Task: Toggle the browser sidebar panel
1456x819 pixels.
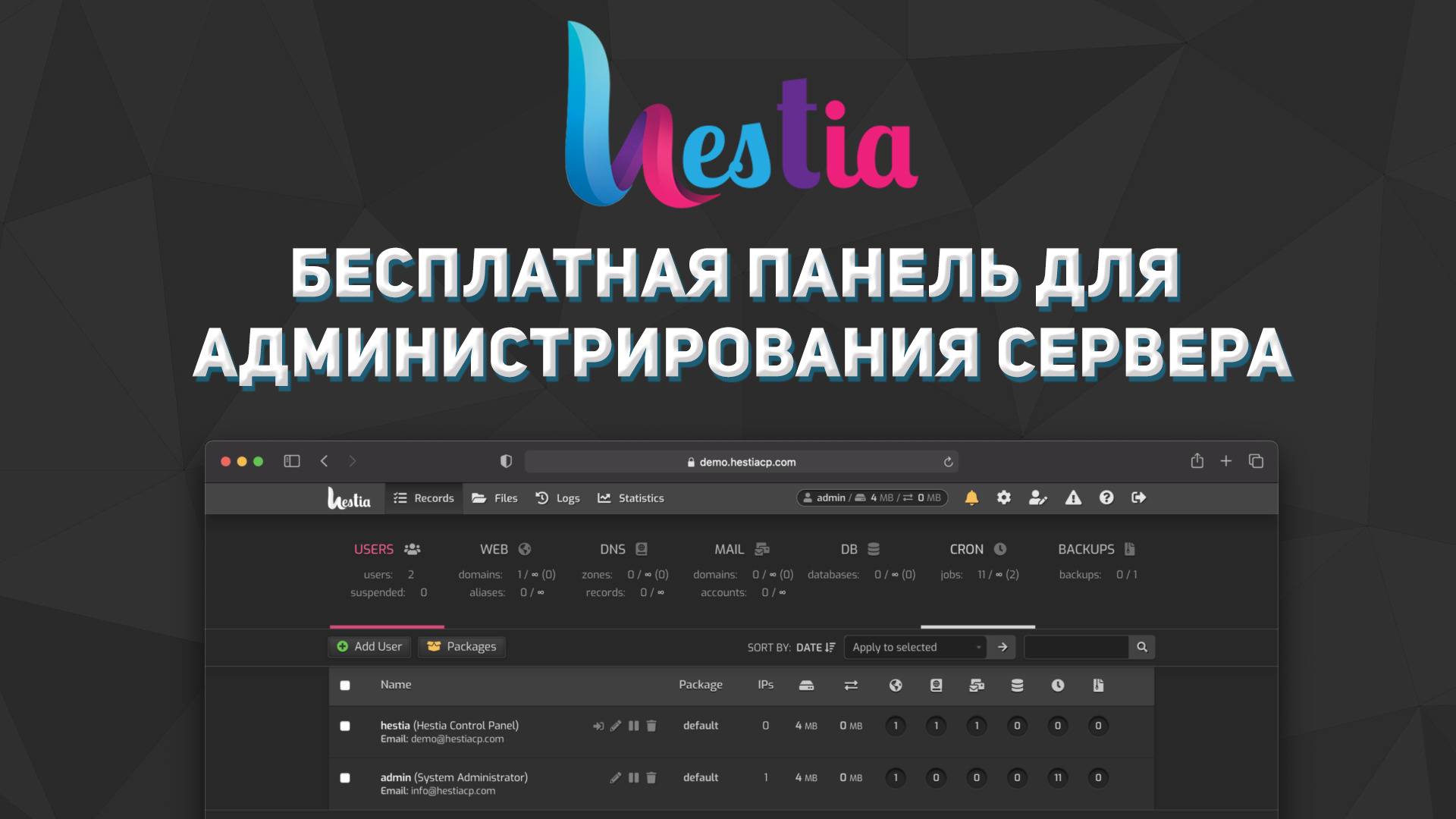Action: coord(292,461)
